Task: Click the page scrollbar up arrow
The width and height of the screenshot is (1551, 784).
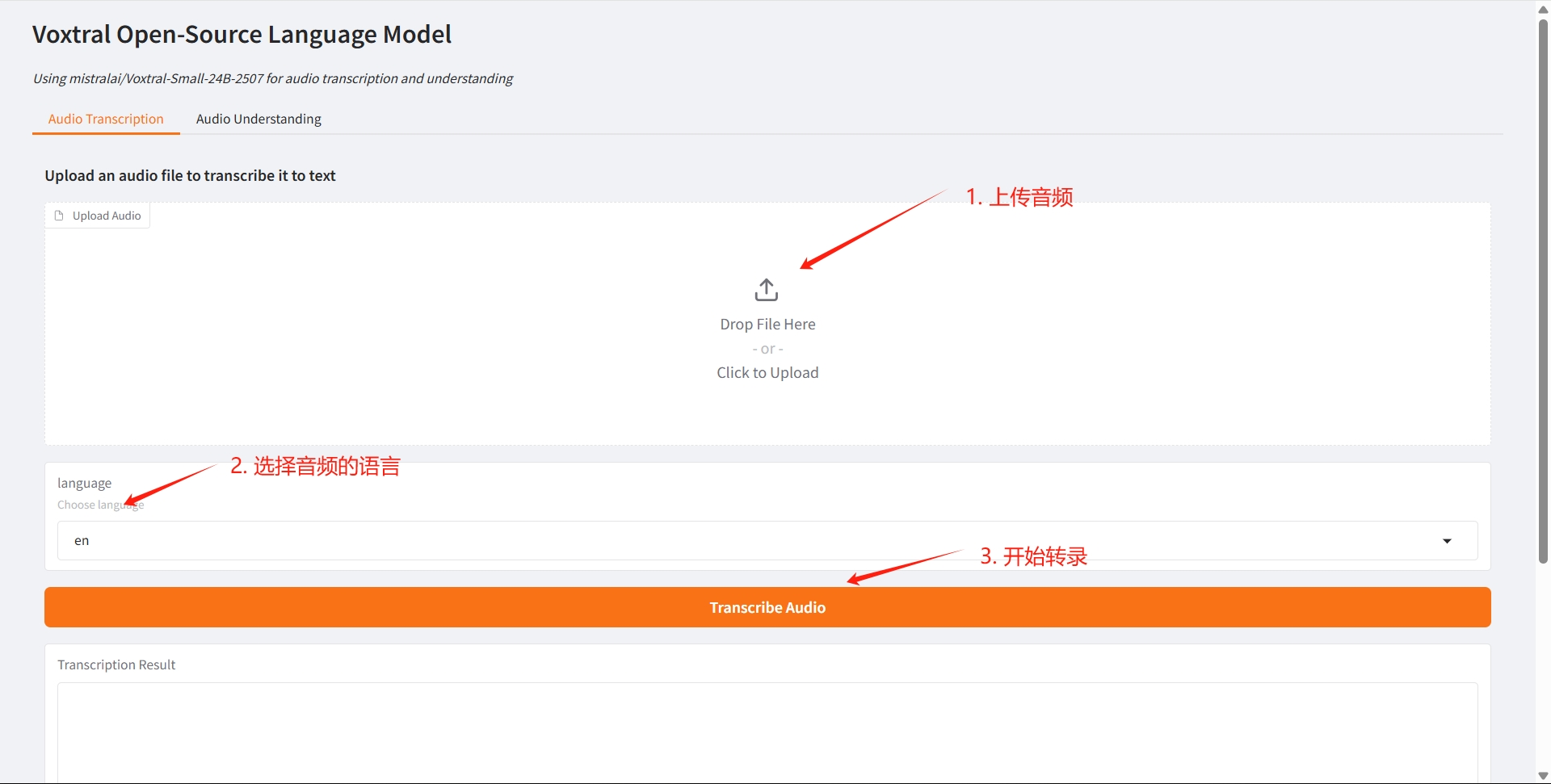Action: (x=1543, y=9)
